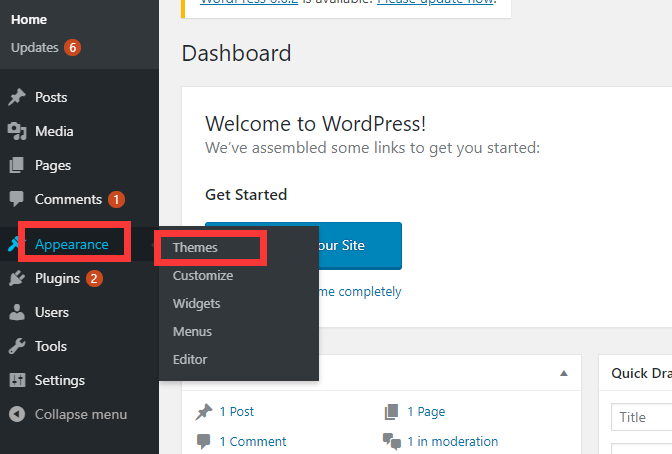Click the Updates count badge 6
Screen dimensions: 672x454
pos(72,48)
